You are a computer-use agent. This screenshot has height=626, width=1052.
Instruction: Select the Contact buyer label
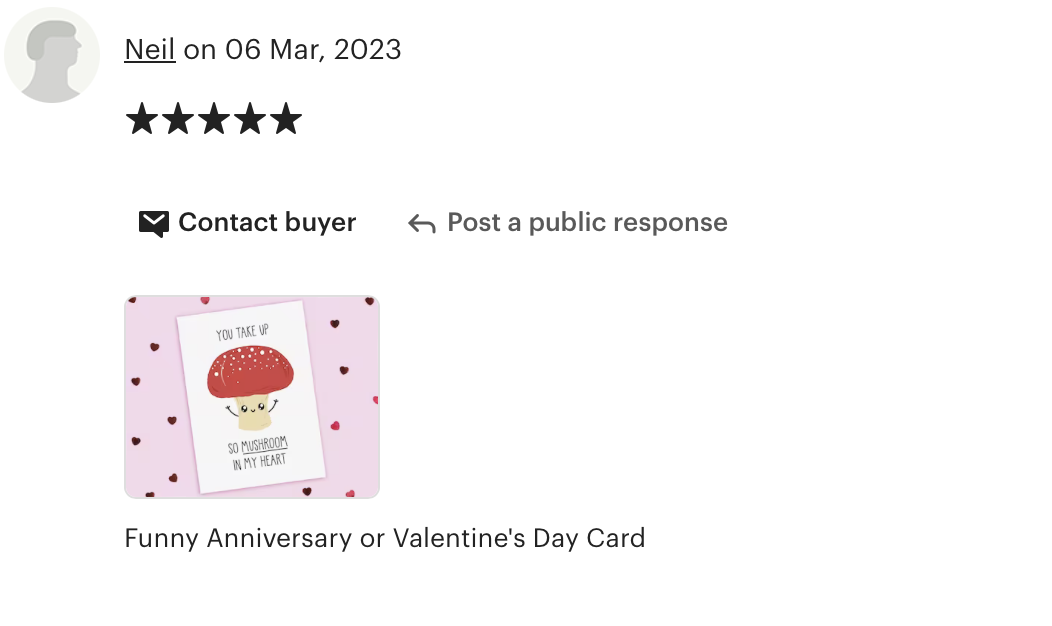[267, 222]
